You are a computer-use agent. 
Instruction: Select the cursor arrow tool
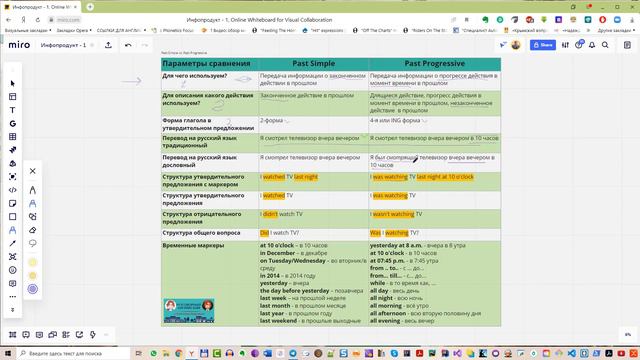[x=13, y=83]
